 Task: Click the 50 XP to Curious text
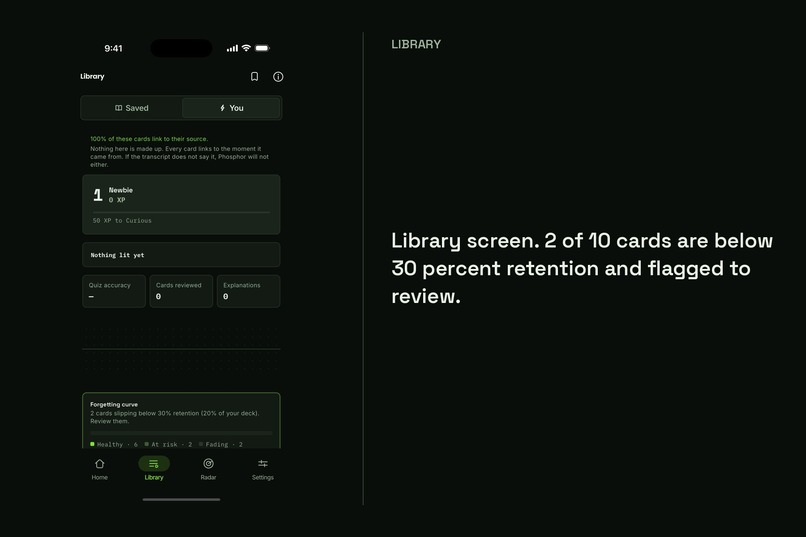point(122,220)
